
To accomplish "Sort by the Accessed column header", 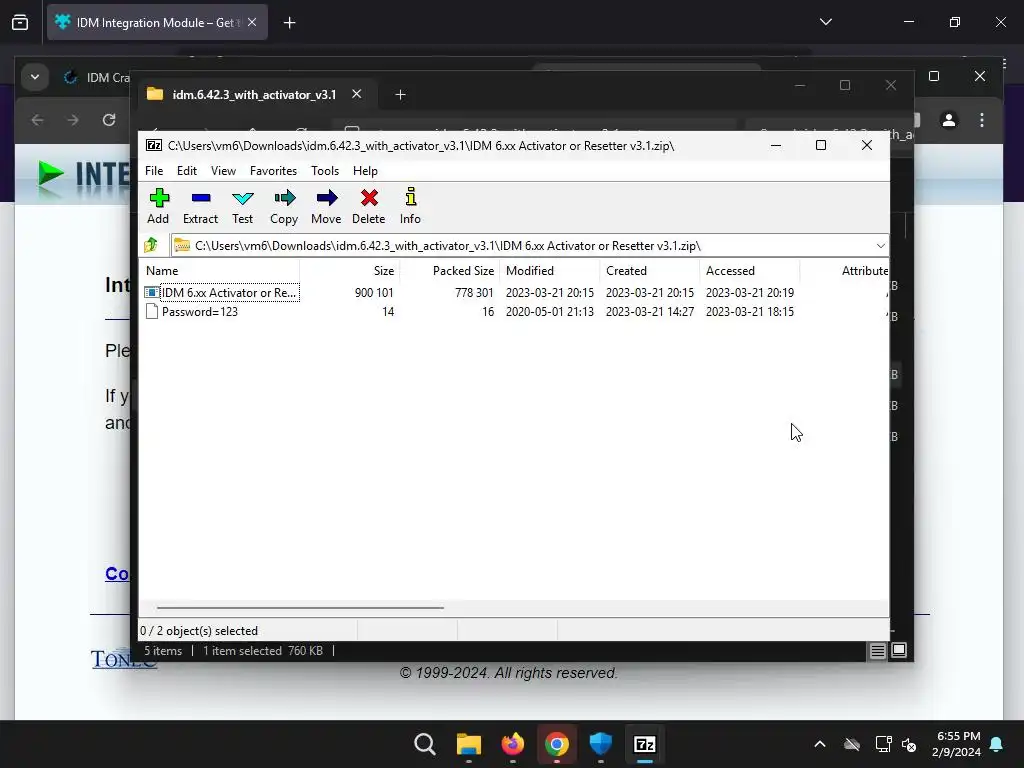I will pyautogui.click(x=750, y=270).
